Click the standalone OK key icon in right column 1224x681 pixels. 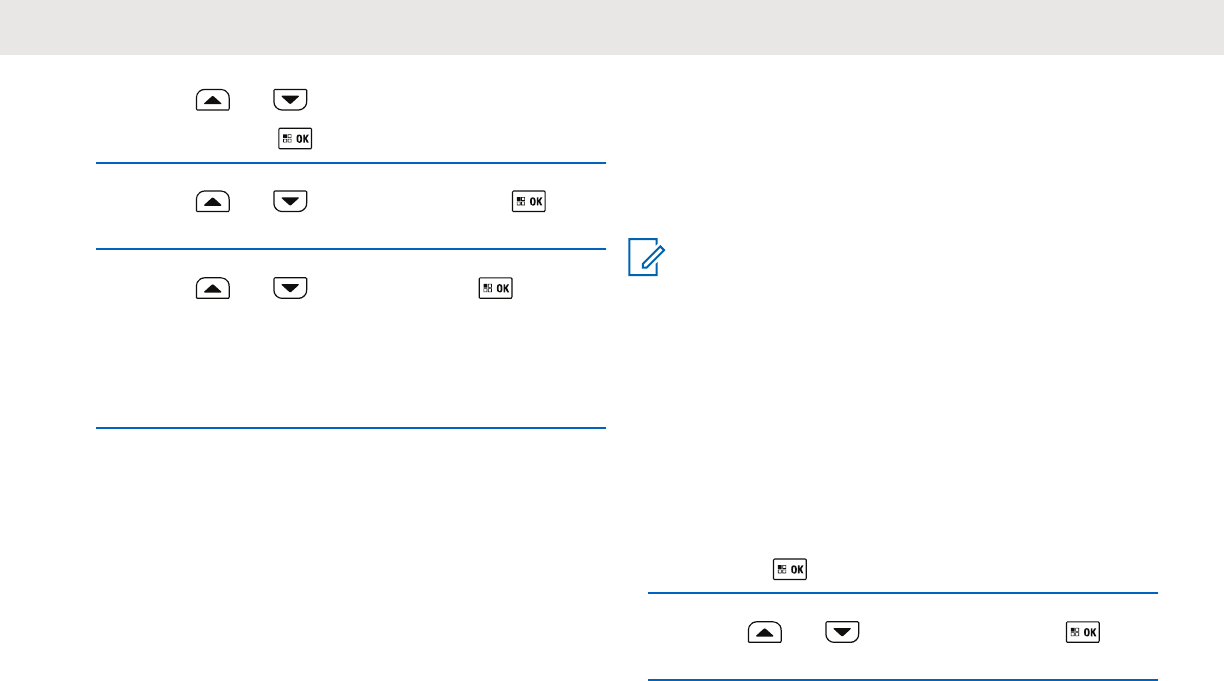point(790,570)
